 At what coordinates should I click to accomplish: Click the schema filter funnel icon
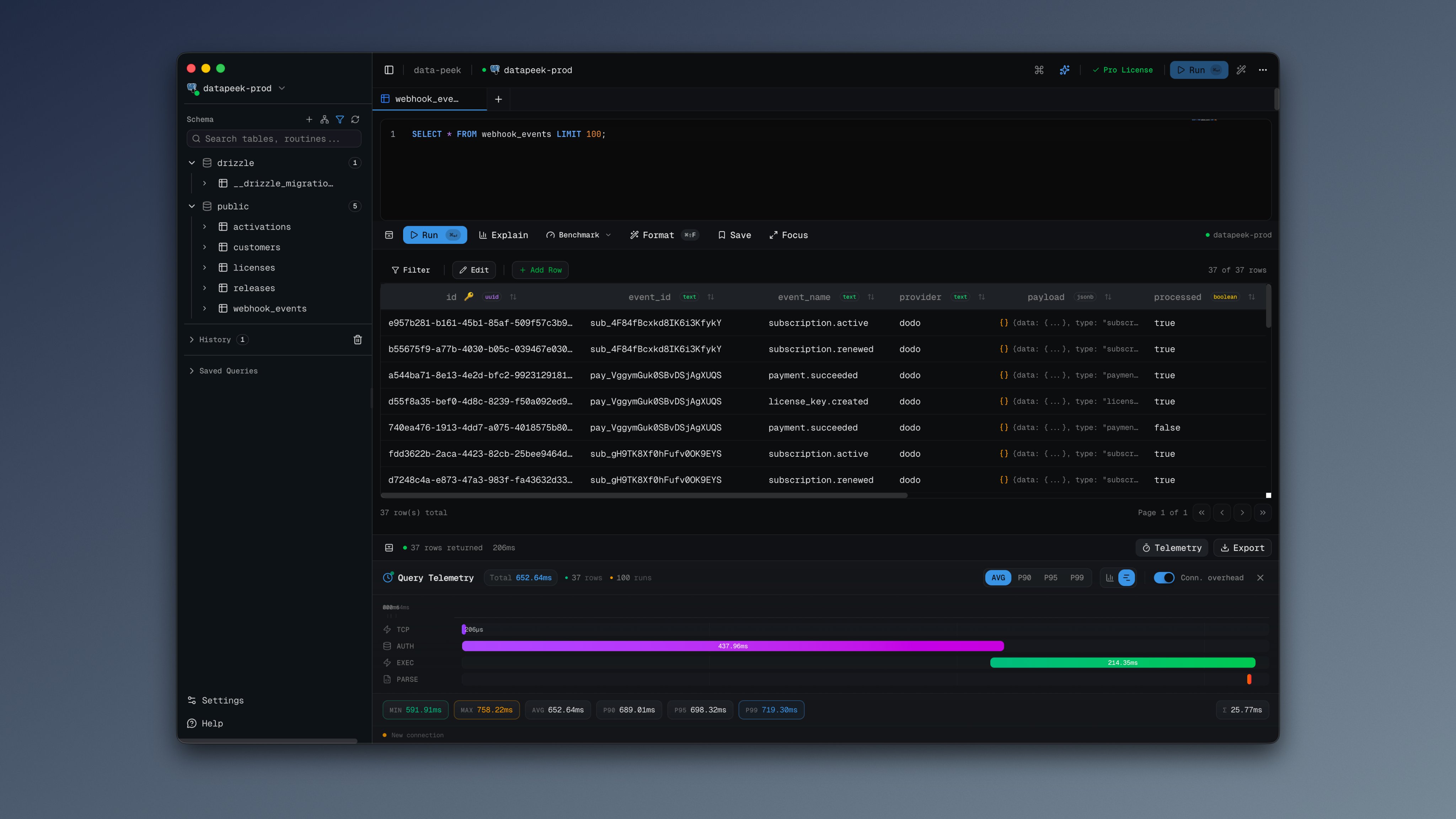pyautogui.click(x=340, y=119)
